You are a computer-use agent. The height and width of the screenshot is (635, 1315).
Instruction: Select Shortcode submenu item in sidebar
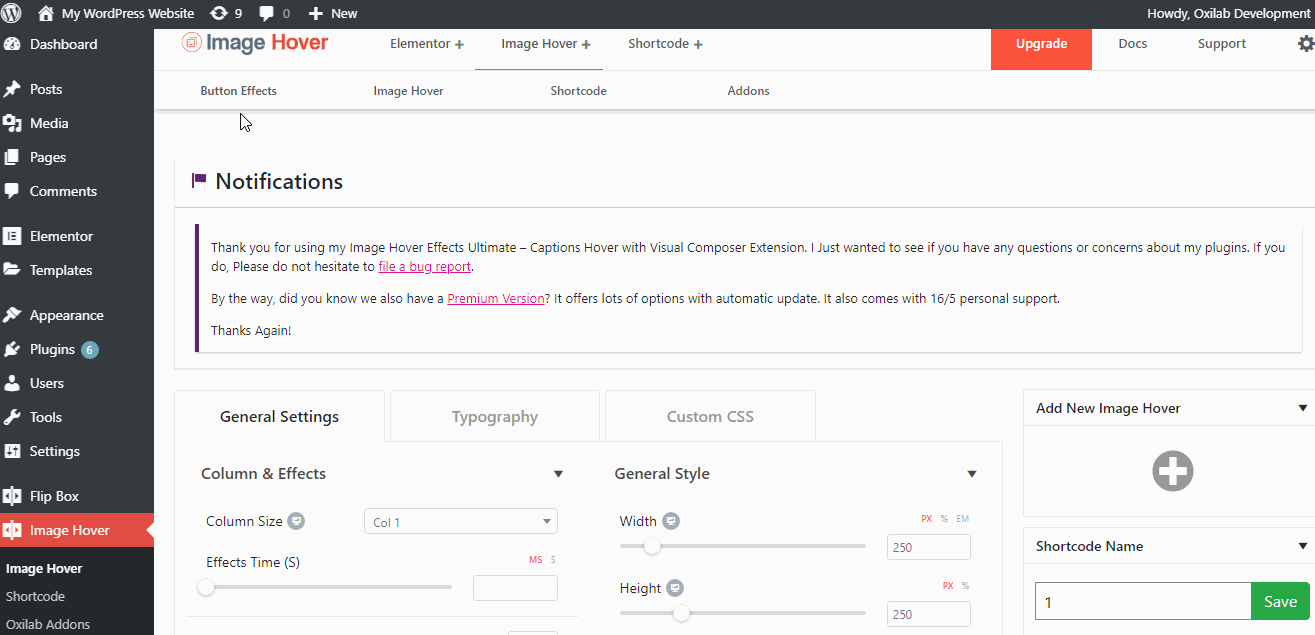click(x=35, y=596)
